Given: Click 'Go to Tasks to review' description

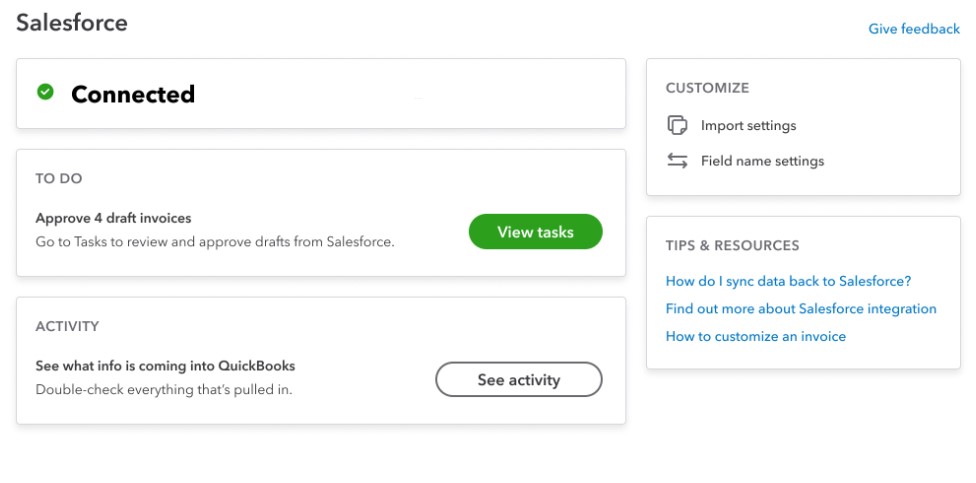Looking at the screenshot, I should tap(215, 242).
